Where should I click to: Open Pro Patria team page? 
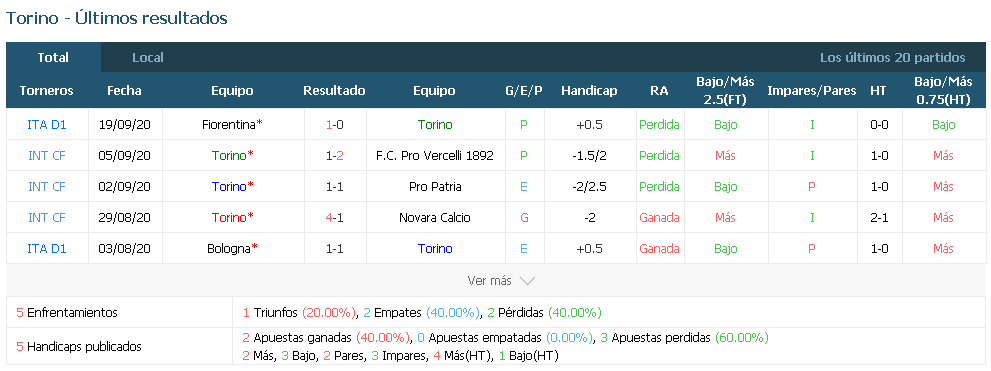pos(434,186)
